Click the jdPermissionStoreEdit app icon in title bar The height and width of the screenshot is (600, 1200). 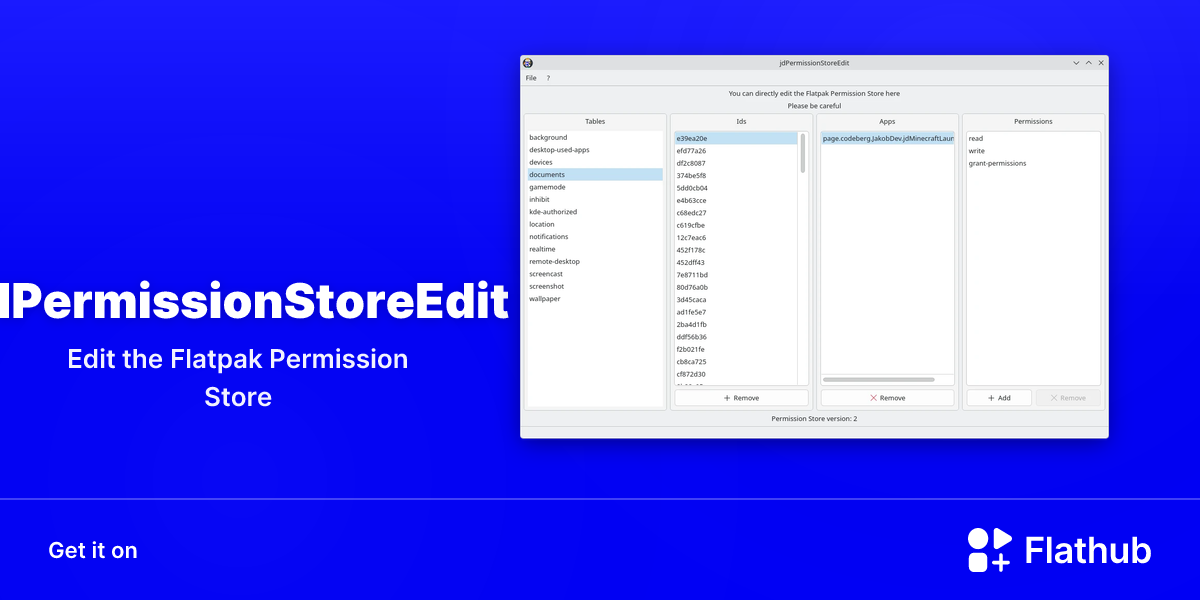click(x=528, y=63)
